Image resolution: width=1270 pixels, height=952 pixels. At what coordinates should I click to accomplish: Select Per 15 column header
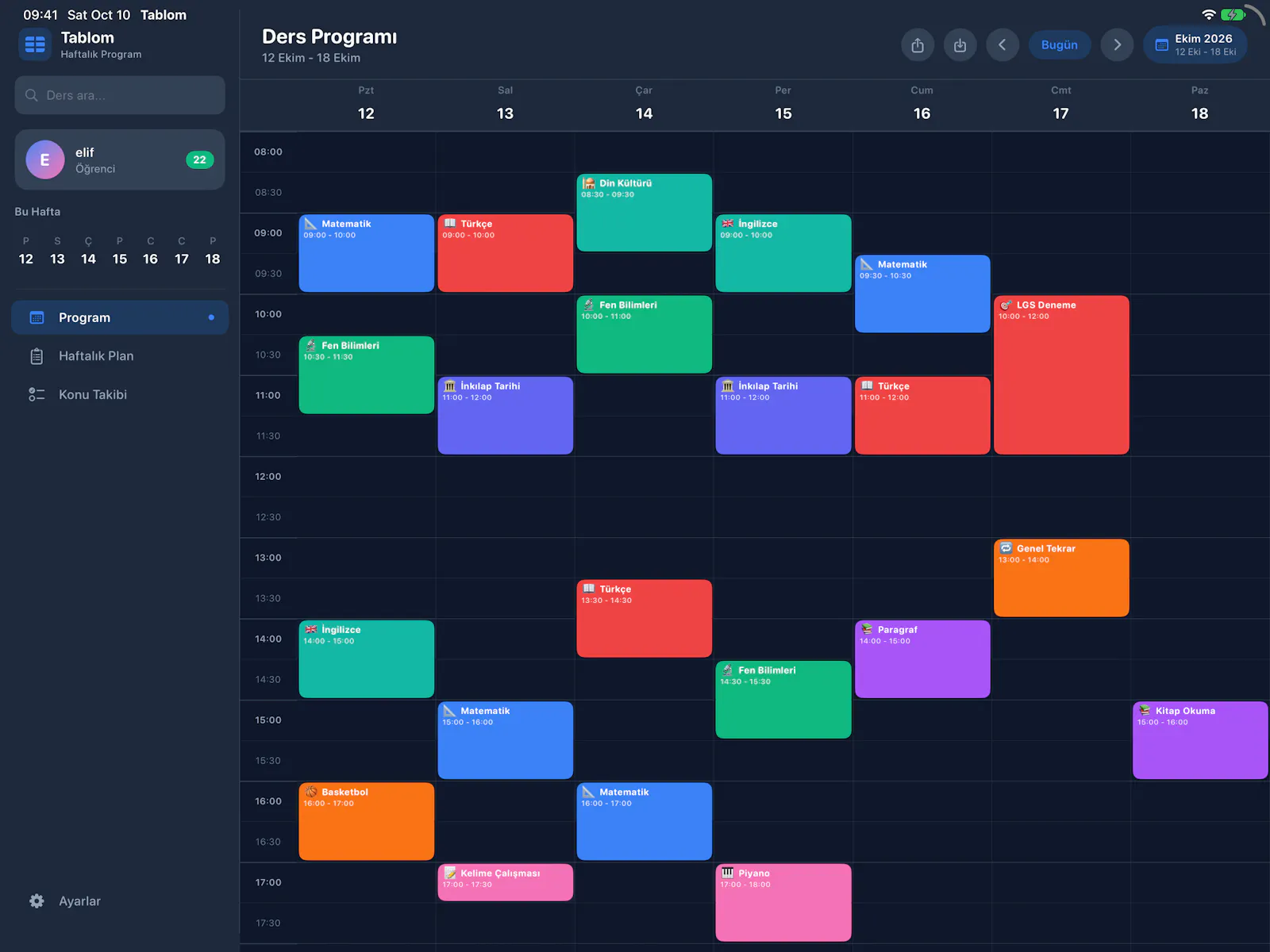click(x=783, y=104)
